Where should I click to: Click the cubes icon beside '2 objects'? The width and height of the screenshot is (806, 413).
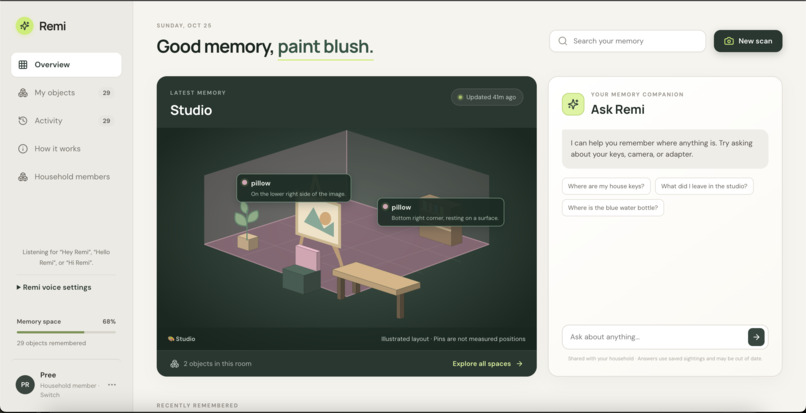click(x=174, y=364)
